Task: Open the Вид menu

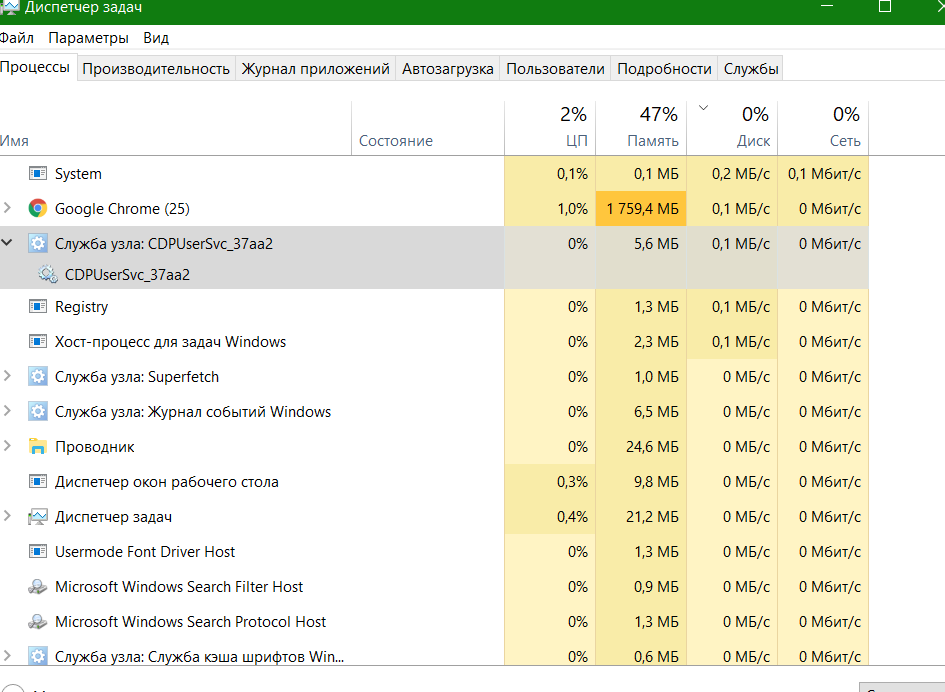Action: [156, 38]
